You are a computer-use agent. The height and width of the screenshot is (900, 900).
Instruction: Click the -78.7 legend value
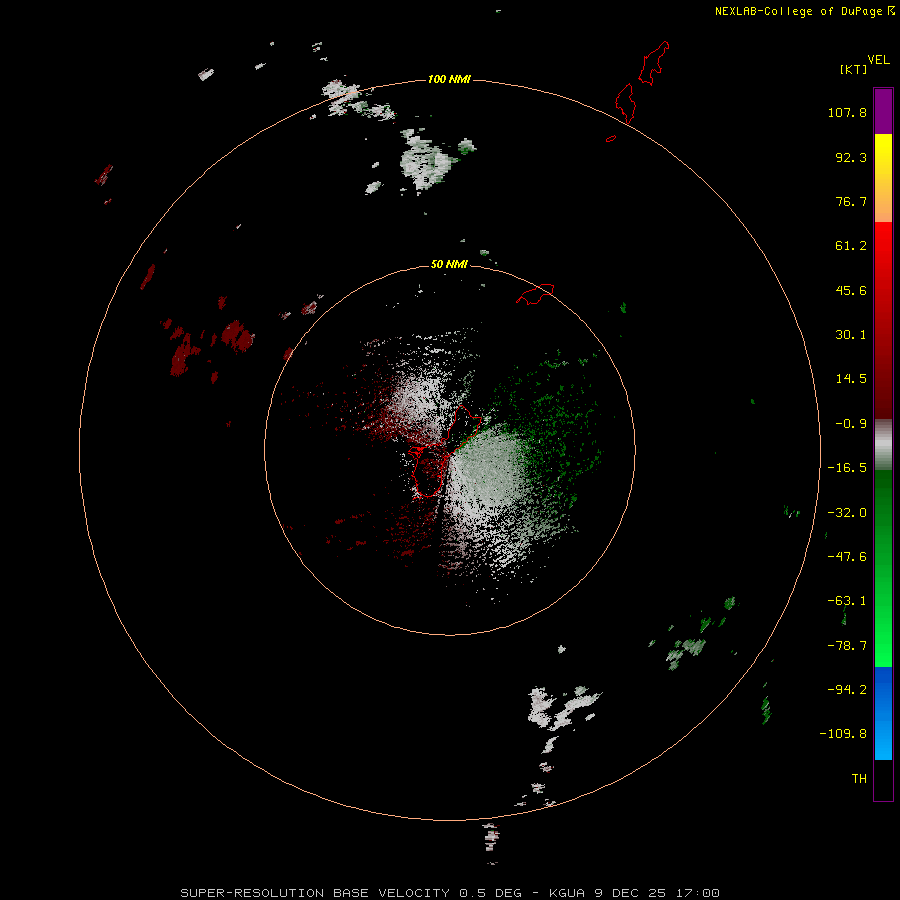[847, 646]
